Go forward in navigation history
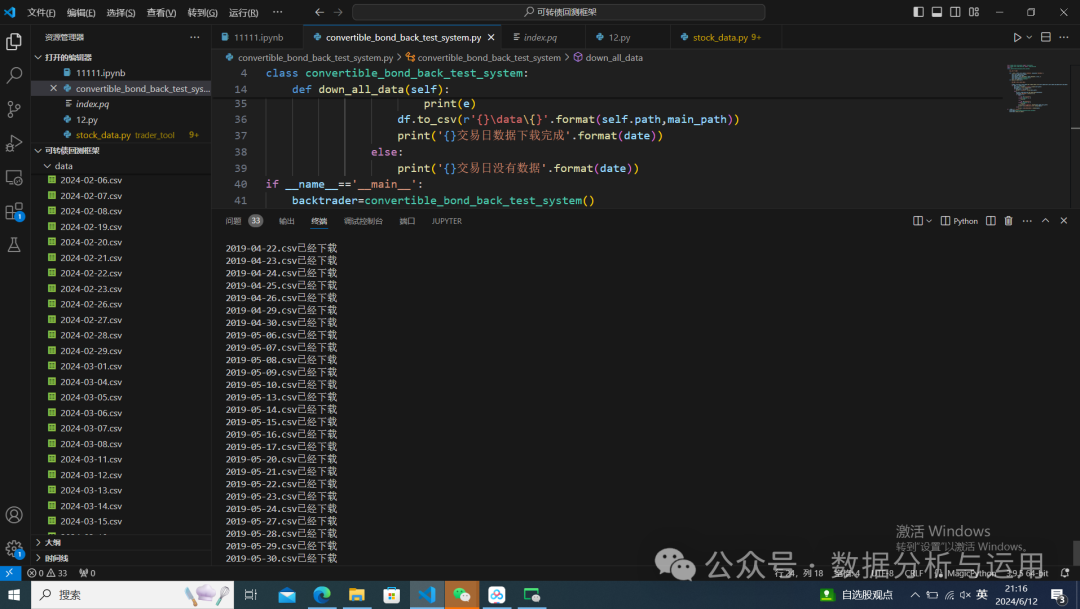Image resolution: width=1080 pixels, height=609 pixels. (338, 12)
